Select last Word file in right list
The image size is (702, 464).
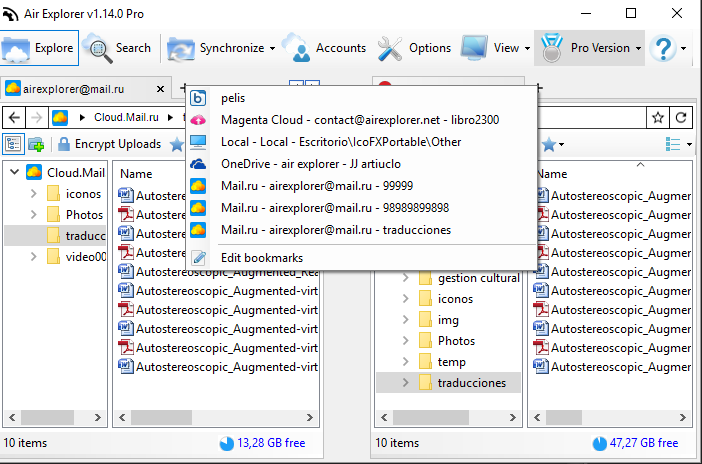pos(612,367)
